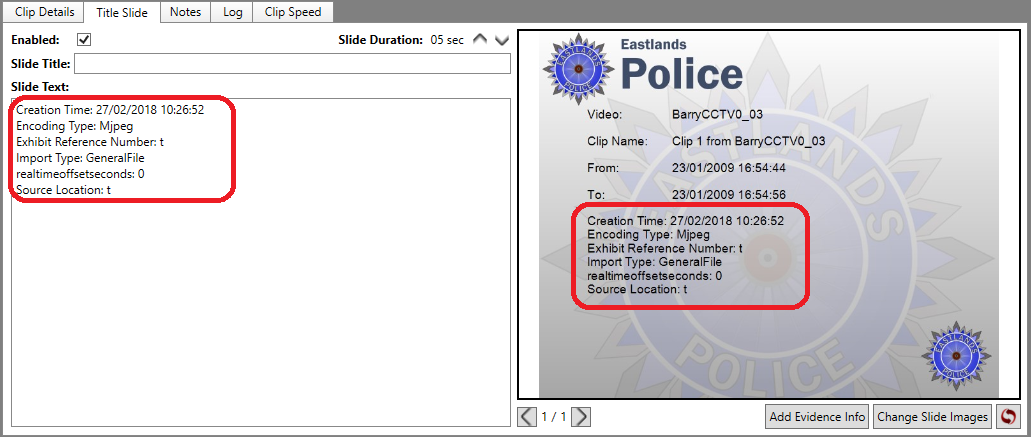The height and width of the screenshot is (437, 1031).
Task: Click the 'Police' heading in preview
Action: click(683, 74)
